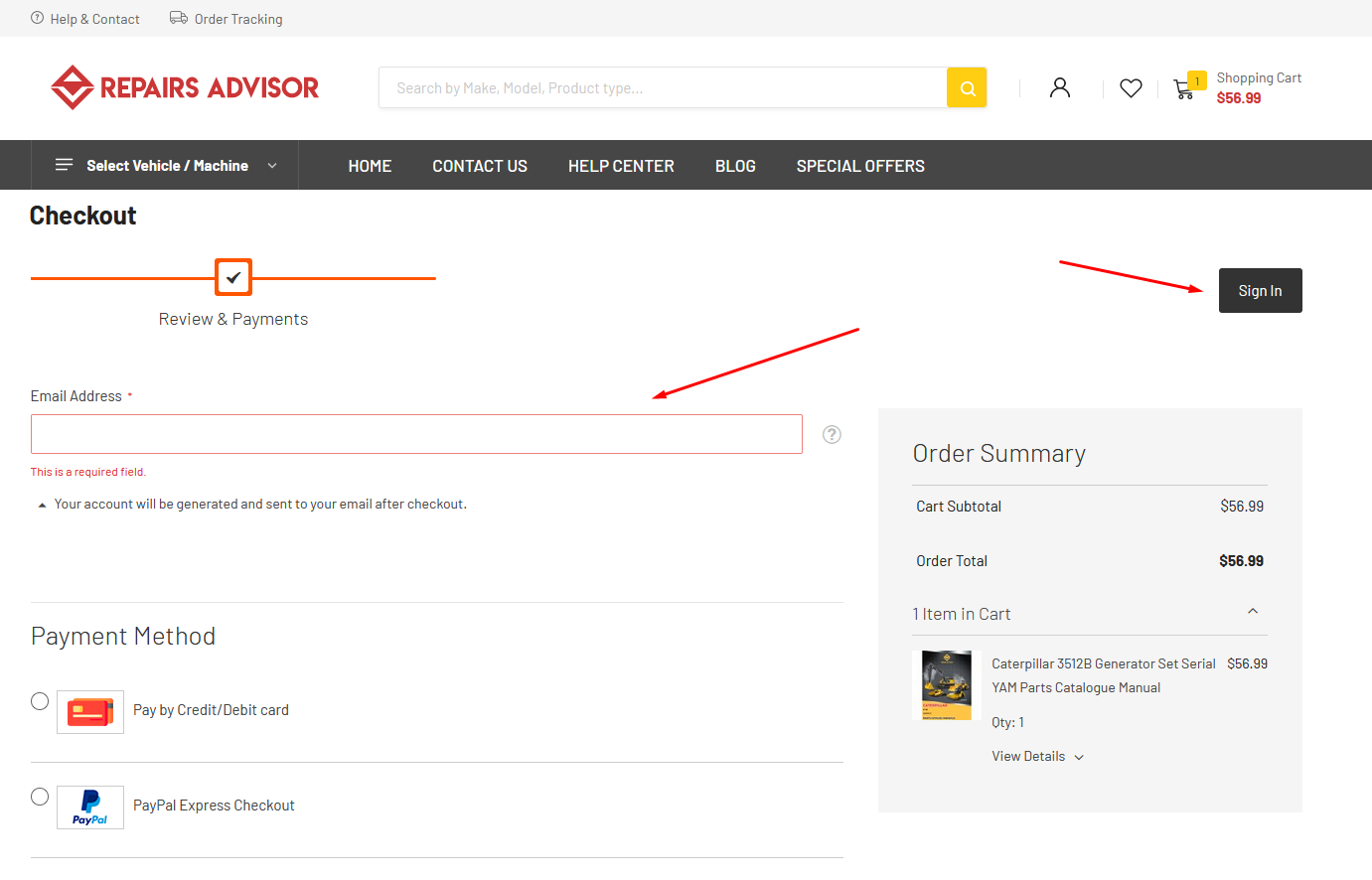Open Select Vehicle / Machine dropdown
Viewport: 1372px width, 880px height.
click(165, 166)
